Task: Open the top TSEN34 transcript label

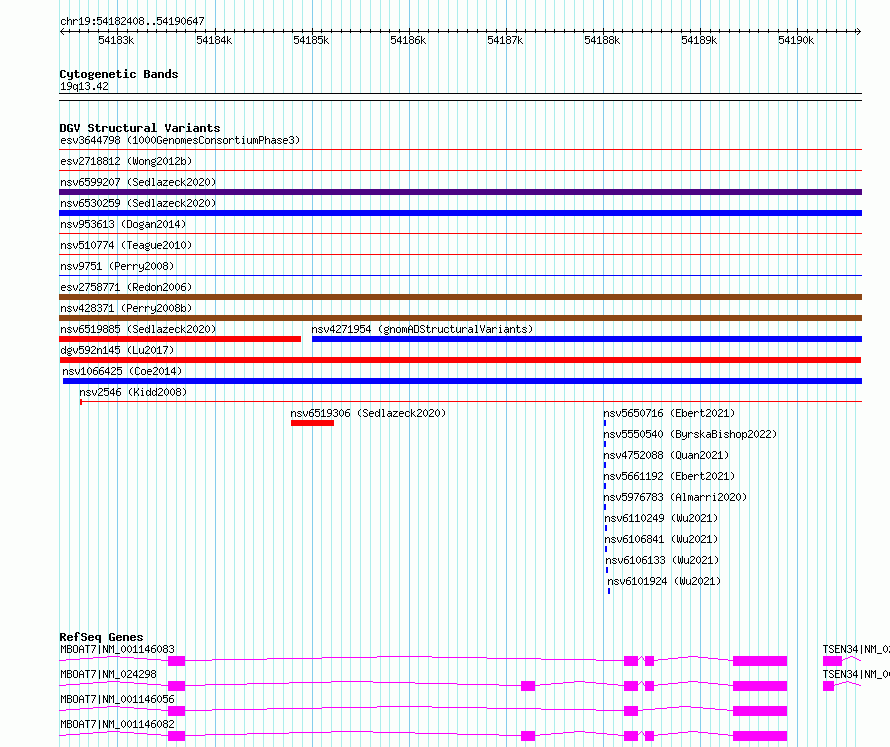Action: click(856, 649)
